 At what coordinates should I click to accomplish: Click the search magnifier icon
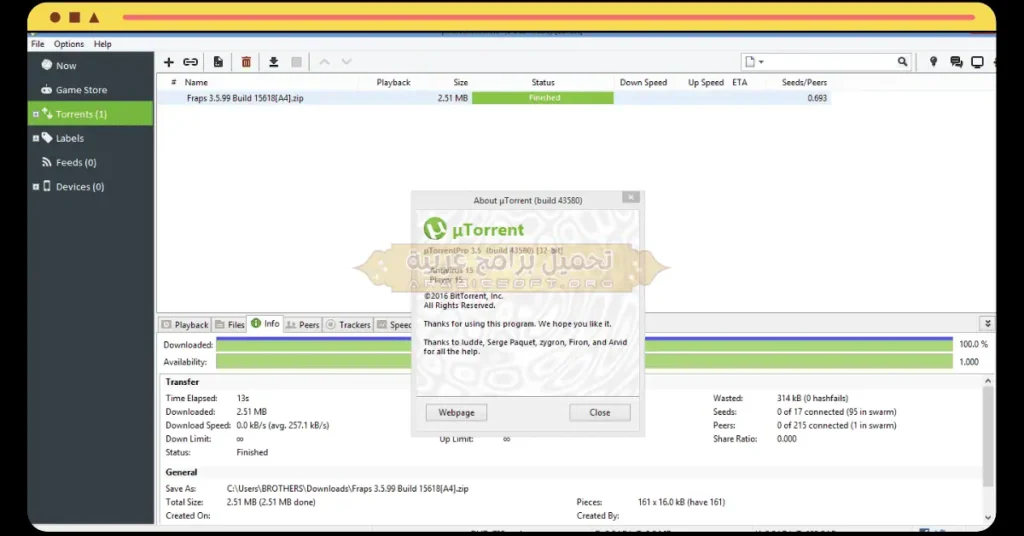point(903,61)
